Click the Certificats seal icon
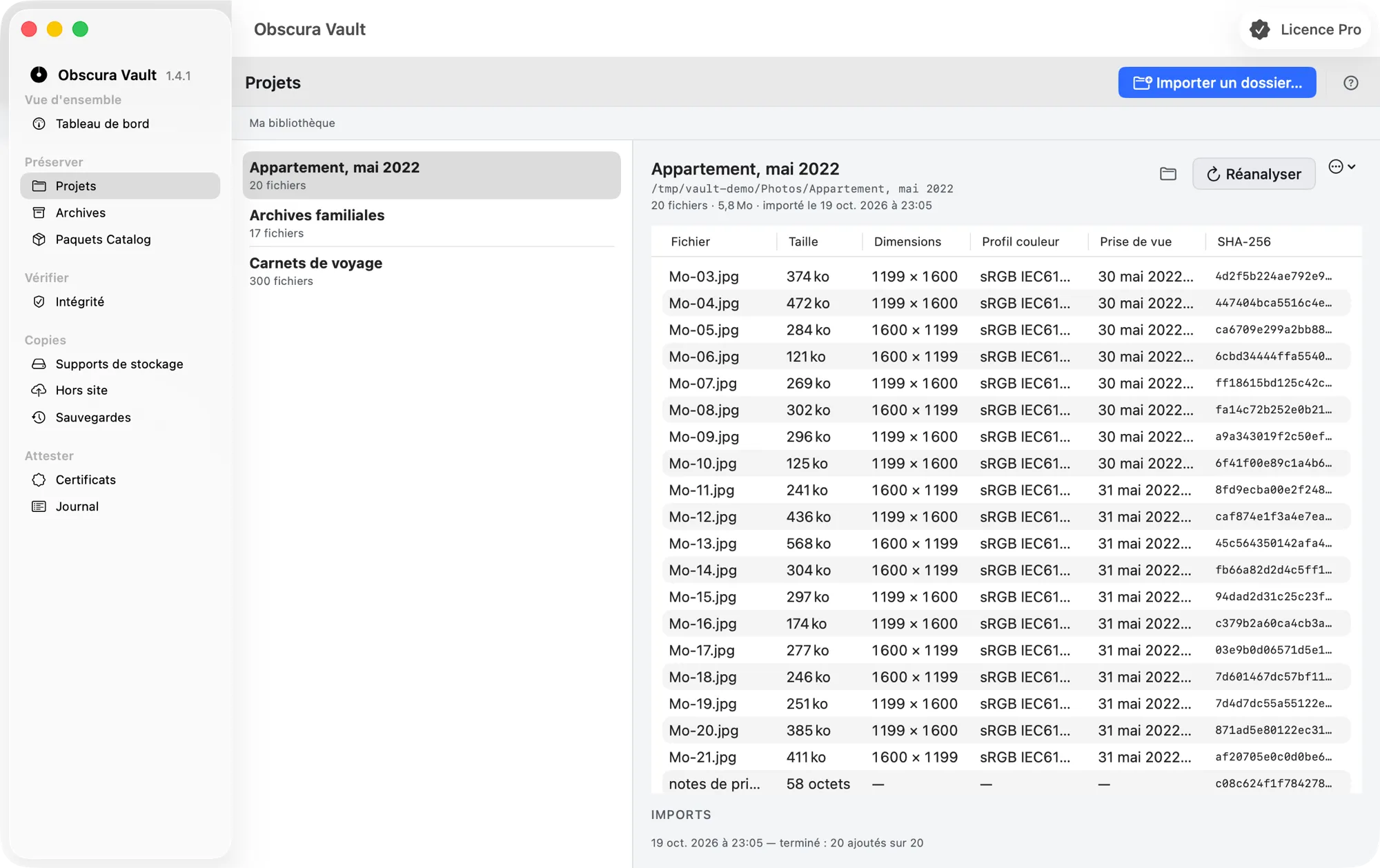This screenshot has height=868, width=1380. tap(39, 480)
